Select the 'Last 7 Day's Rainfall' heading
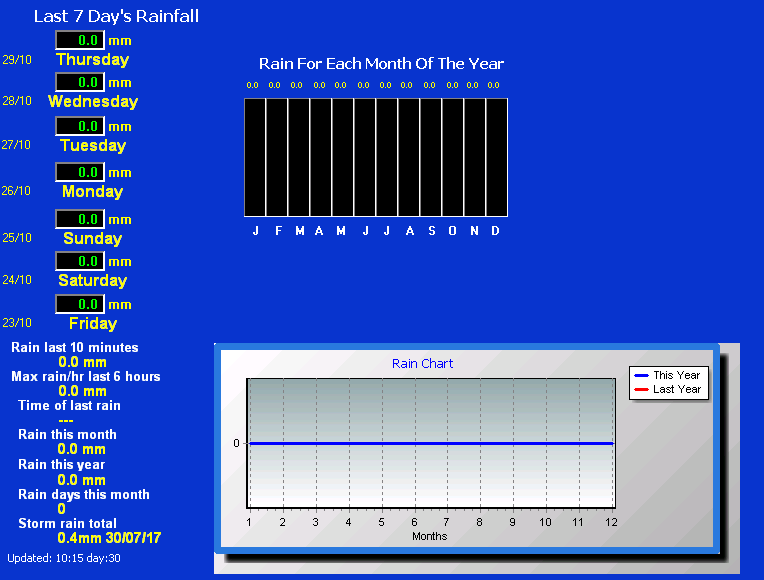The width and height of the screenshot is (764, 580). 116,16
